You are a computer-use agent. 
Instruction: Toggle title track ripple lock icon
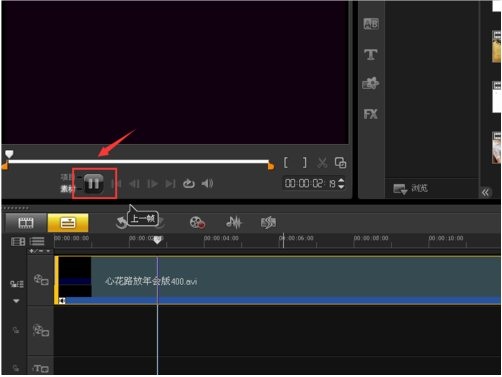point(15,368)
